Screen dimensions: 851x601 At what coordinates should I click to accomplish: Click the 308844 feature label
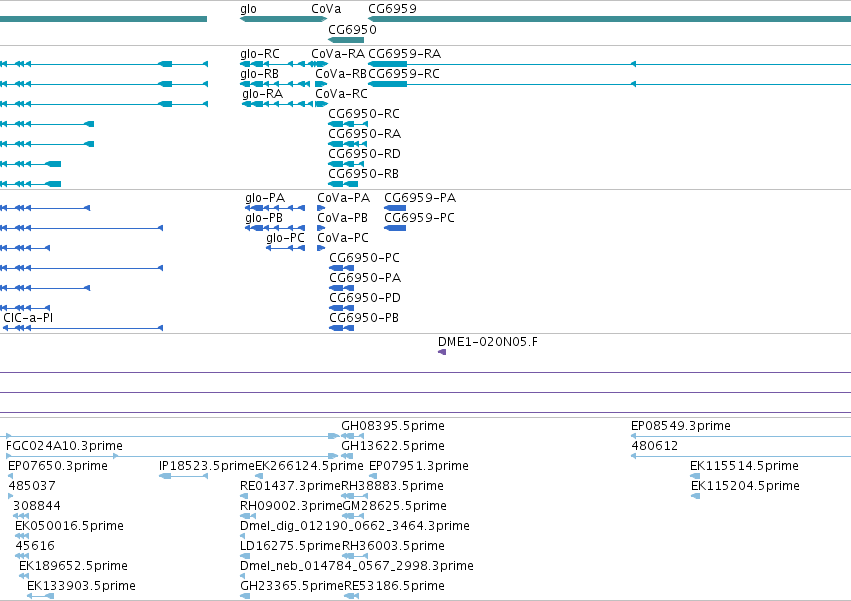coord(37,506)
